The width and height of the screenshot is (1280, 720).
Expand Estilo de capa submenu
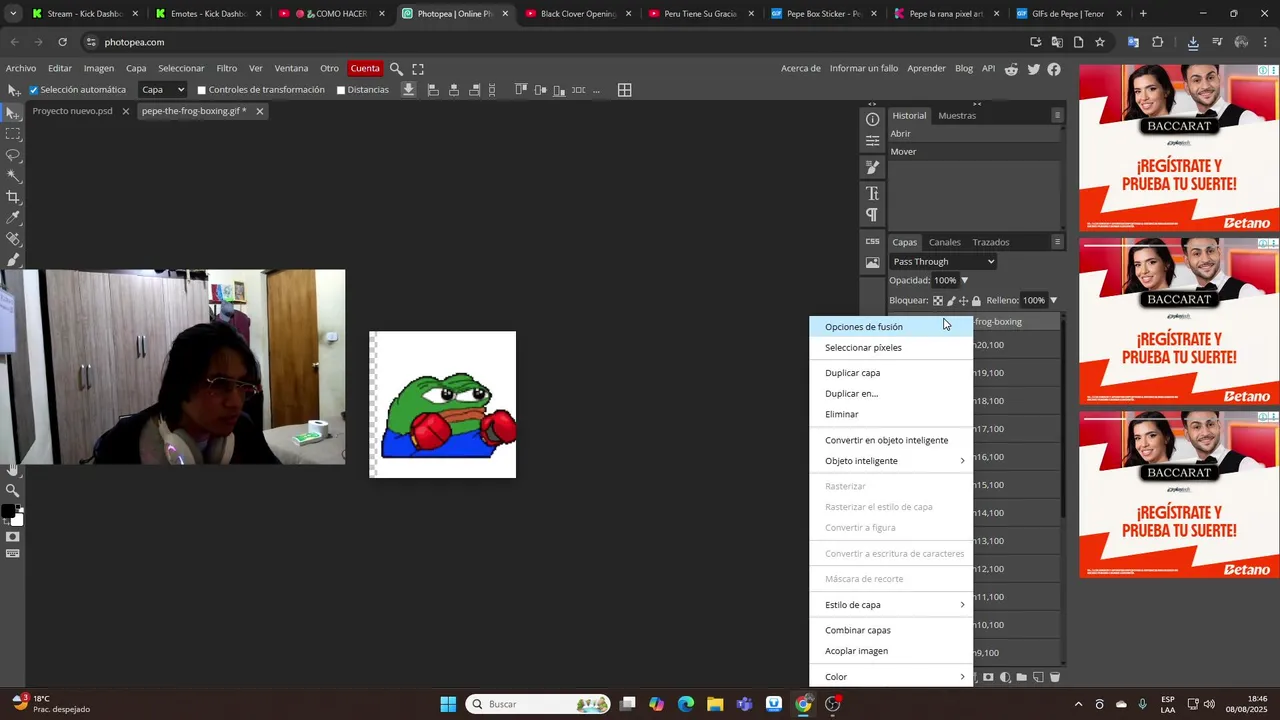pyautogui.click(x=890, y=605)
